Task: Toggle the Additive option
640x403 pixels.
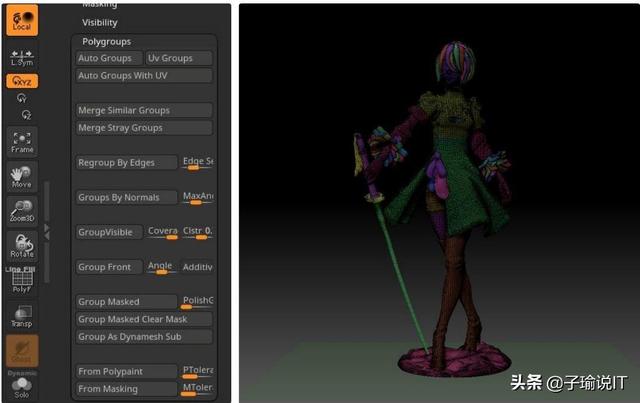Action: pyautogui.click(x=198, y=267)
